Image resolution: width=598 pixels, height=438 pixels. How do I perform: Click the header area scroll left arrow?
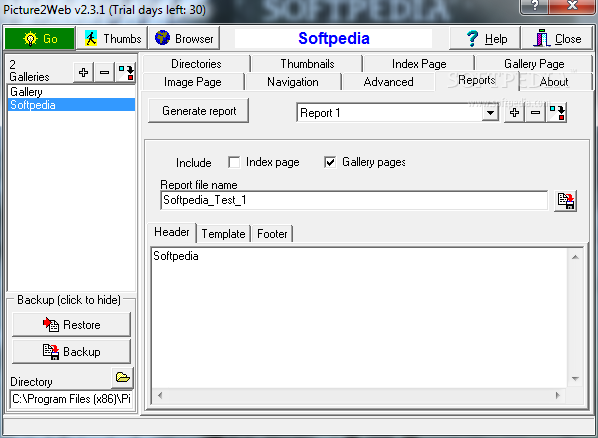point(160,396)
